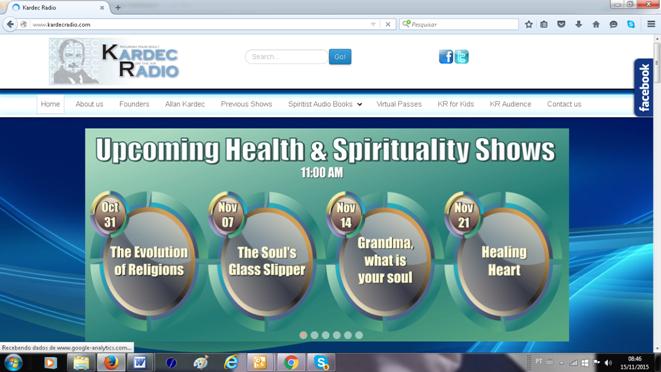Viewport: 661px width, 372px height.
Task: Open the Firefox hamburger menu
Action: 651,24
